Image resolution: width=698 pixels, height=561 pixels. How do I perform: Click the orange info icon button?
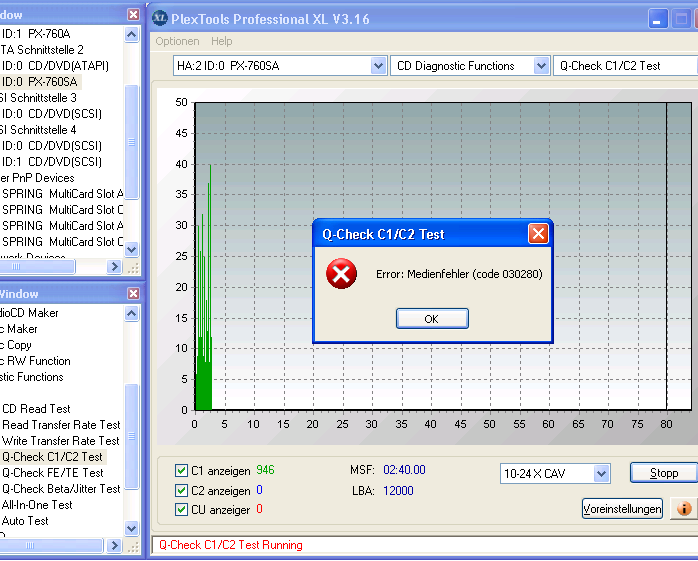[685, 508]
